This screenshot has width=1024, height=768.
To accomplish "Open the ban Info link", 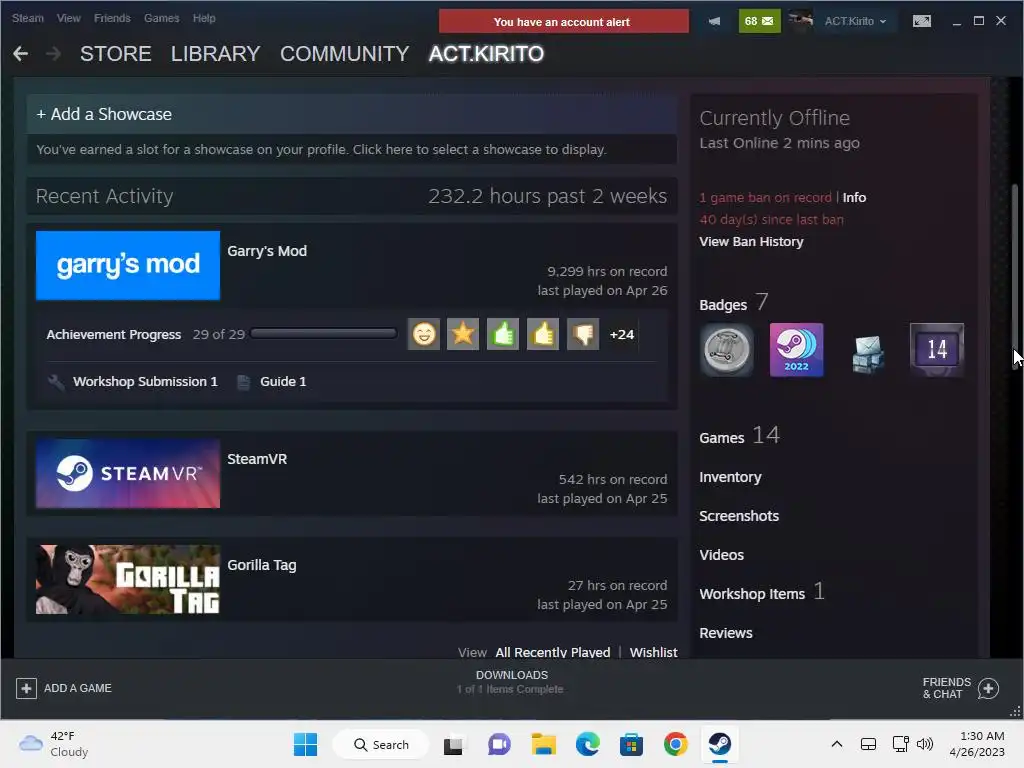I will pyautogui.click(x=854, y=197).
